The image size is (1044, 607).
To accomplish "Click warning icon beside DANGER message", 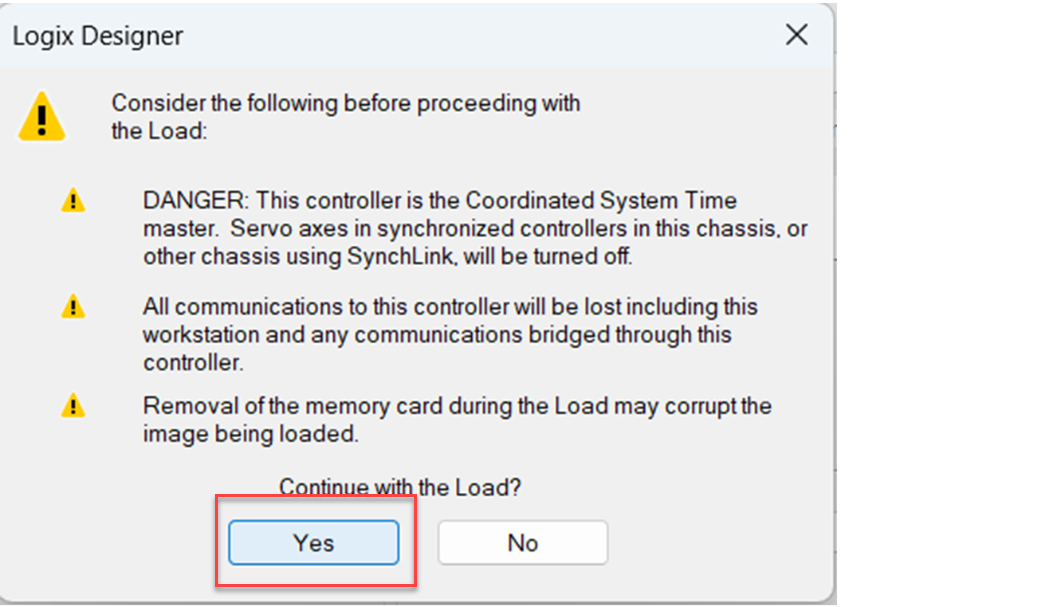I will click(73, 200).
